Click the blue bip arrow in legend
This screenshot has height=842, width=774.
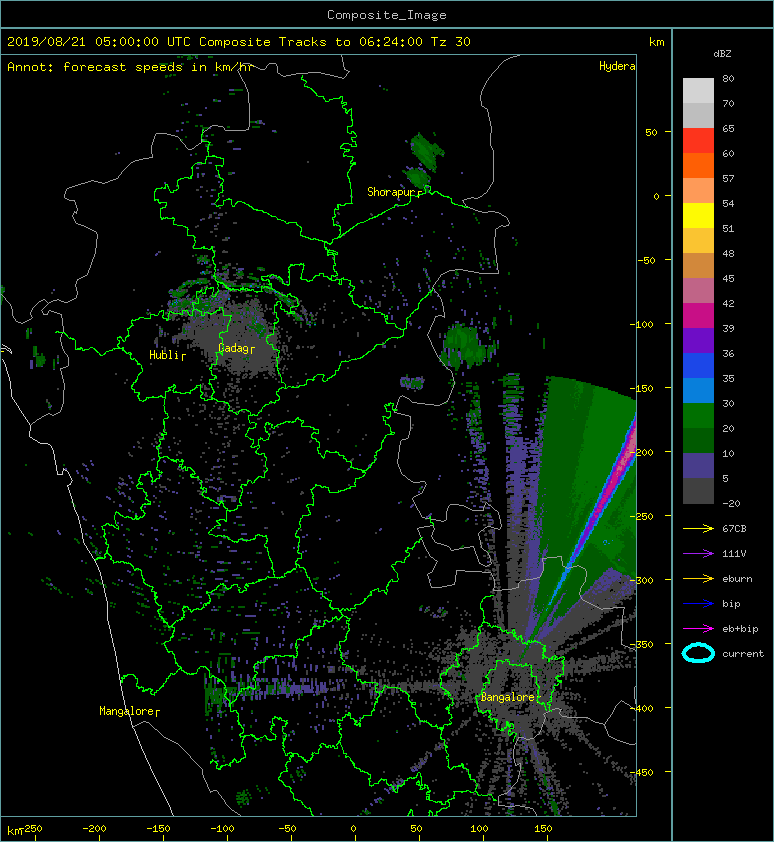[698, 604]
